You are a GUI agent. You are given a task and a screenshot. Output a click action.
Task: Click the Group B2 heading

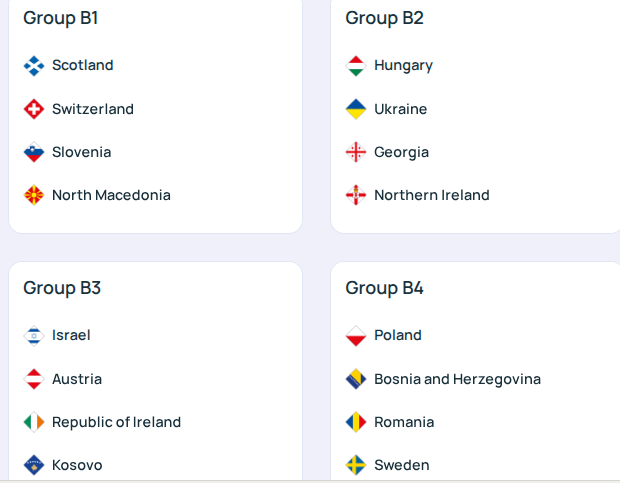tap(384, 18)
